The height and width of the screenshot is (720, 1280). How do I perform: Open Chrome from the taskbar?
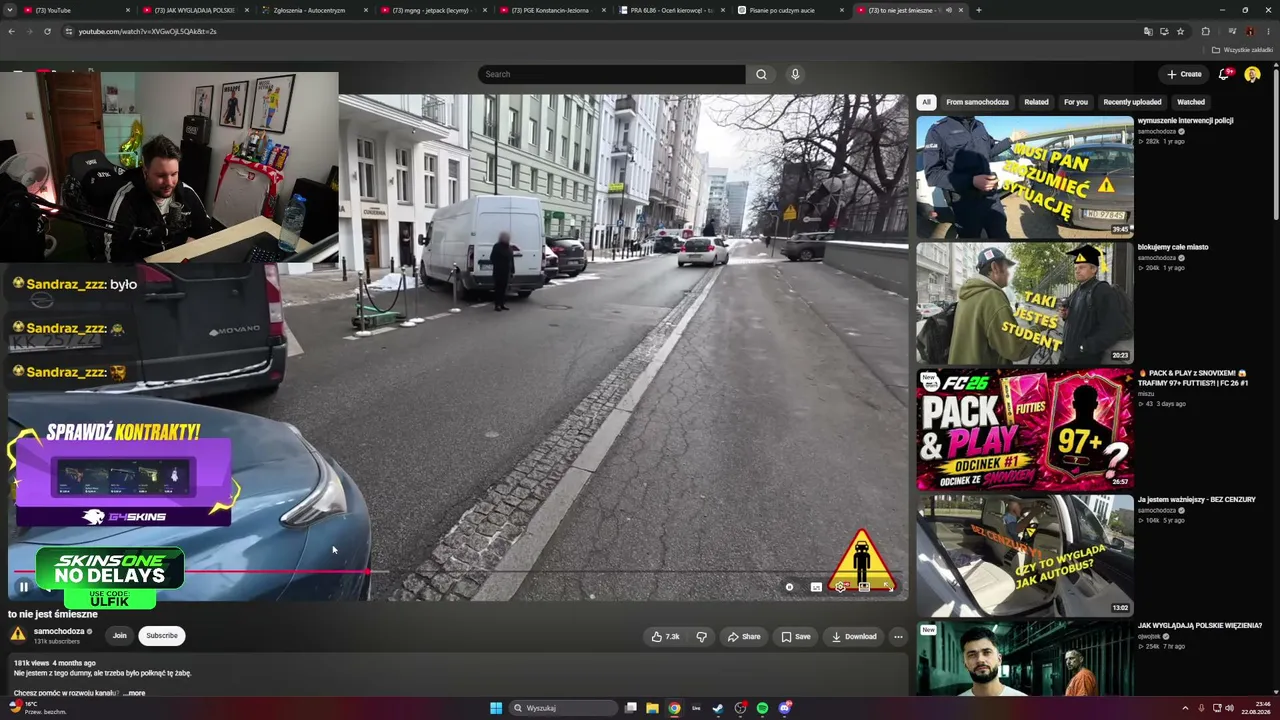674,708
